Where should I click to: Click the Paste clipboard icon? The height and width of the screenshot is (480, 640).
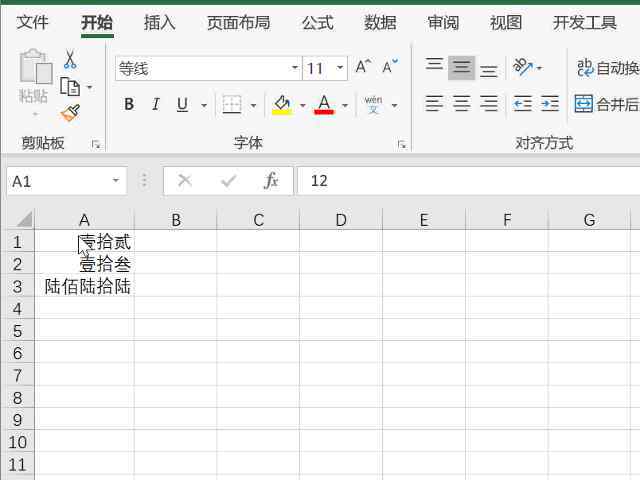[35, 67]
